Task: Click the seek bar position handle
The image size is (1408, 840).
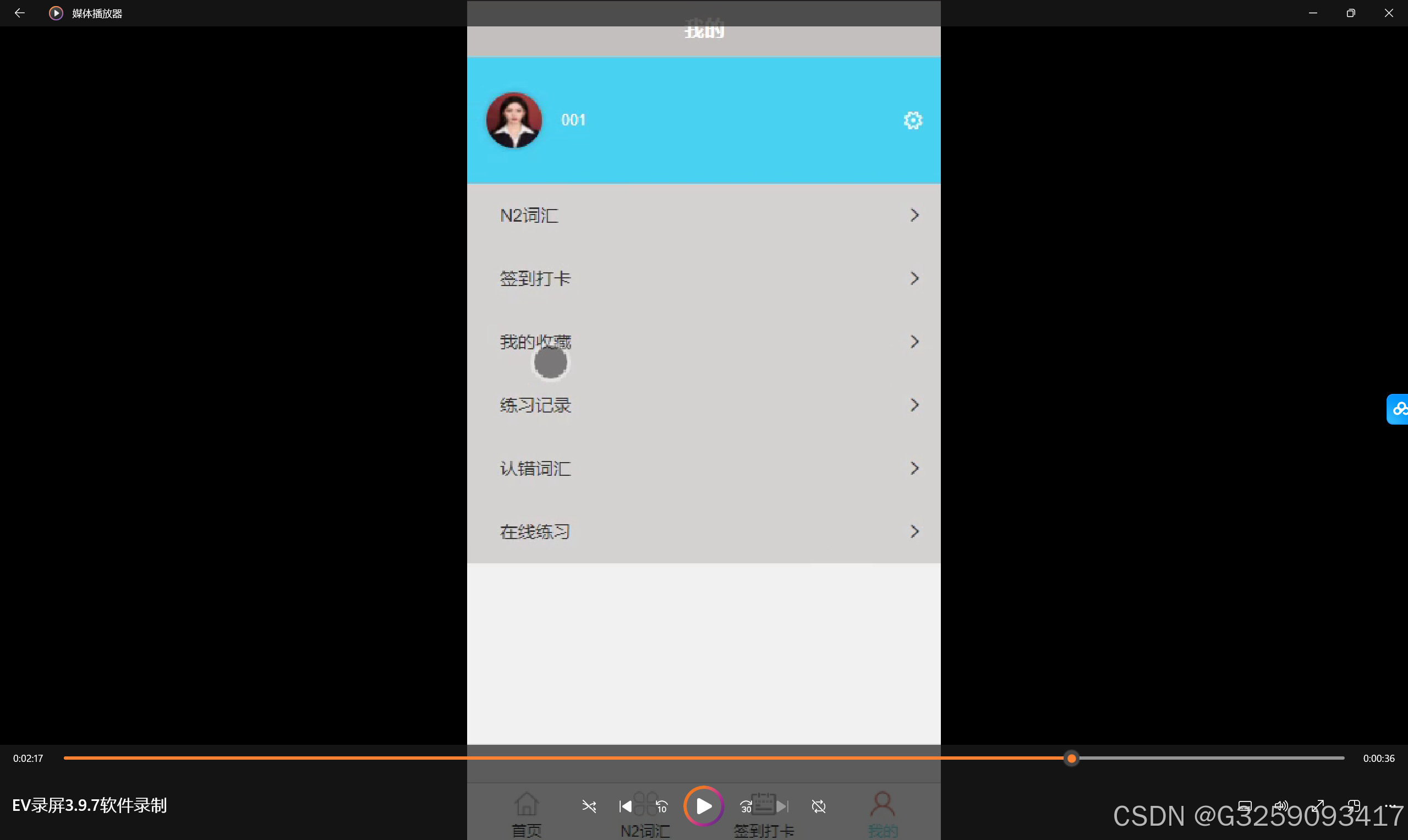Action: point(1071,759)
